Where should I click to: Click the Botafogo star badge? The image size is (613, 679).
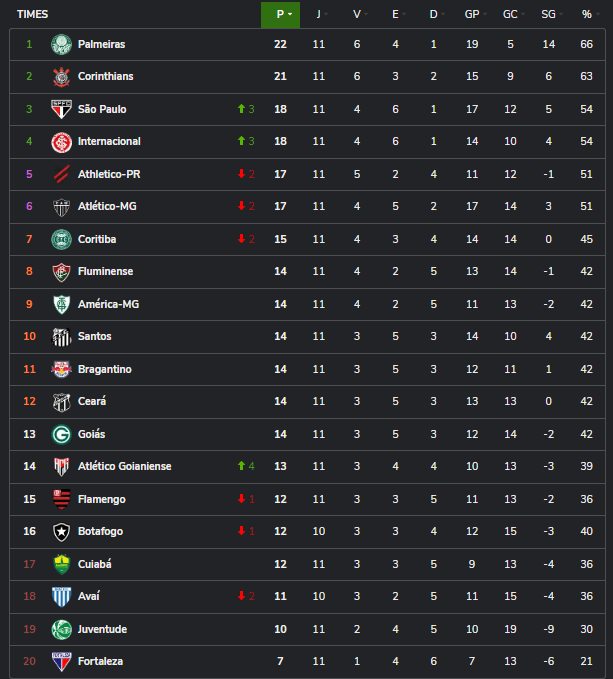(62, 532)
